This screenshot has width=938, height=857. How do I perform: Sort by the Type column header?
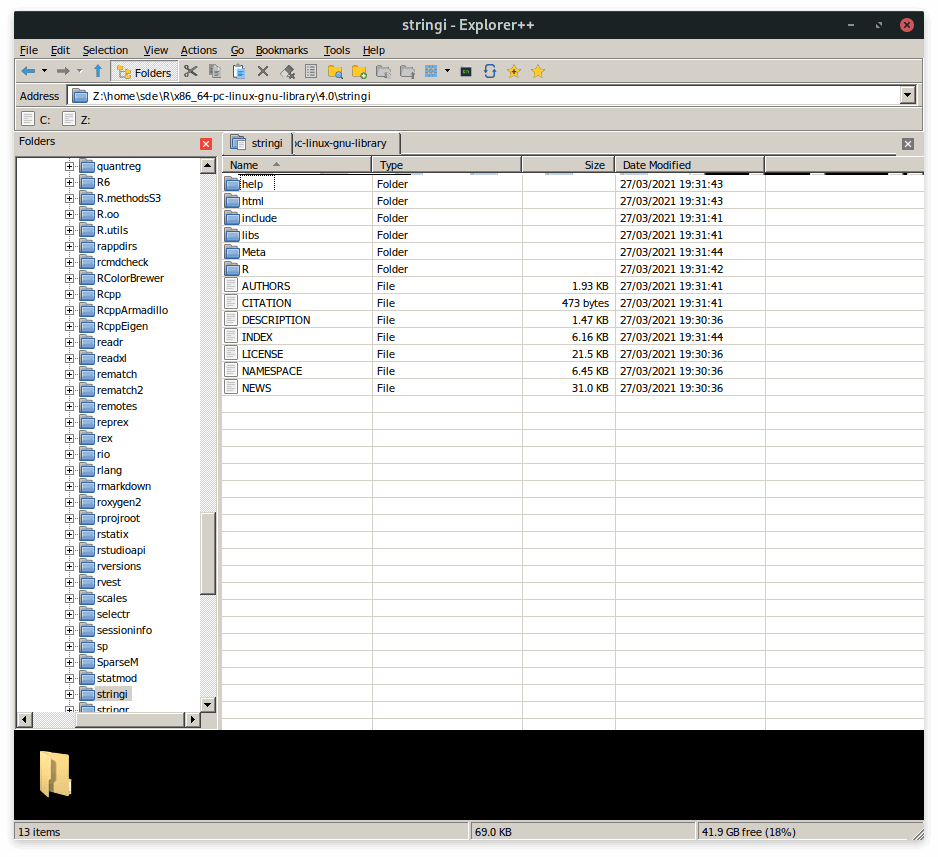click(x=447, y=165)
